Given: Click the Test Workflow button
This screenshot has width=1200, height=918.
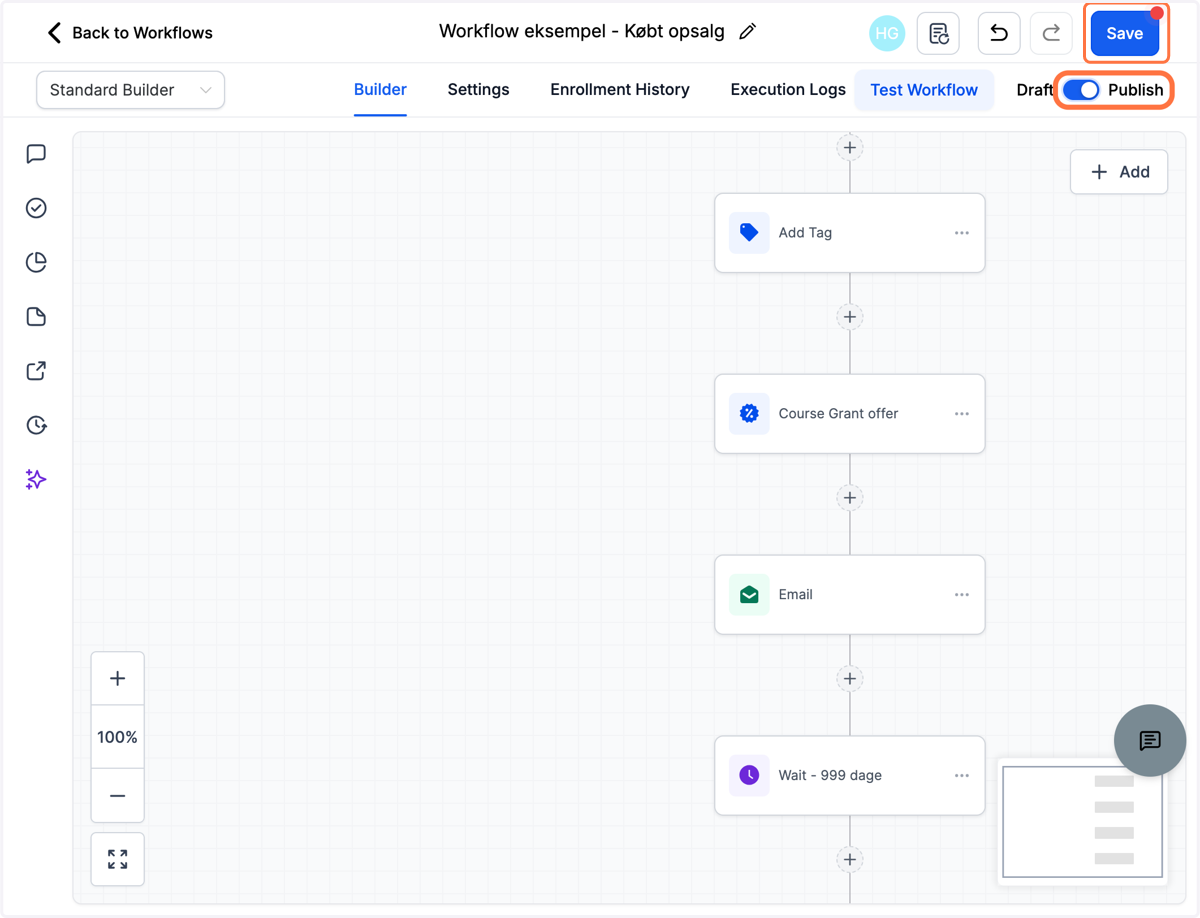Looking at the screenshot, I should coord(924,90).
